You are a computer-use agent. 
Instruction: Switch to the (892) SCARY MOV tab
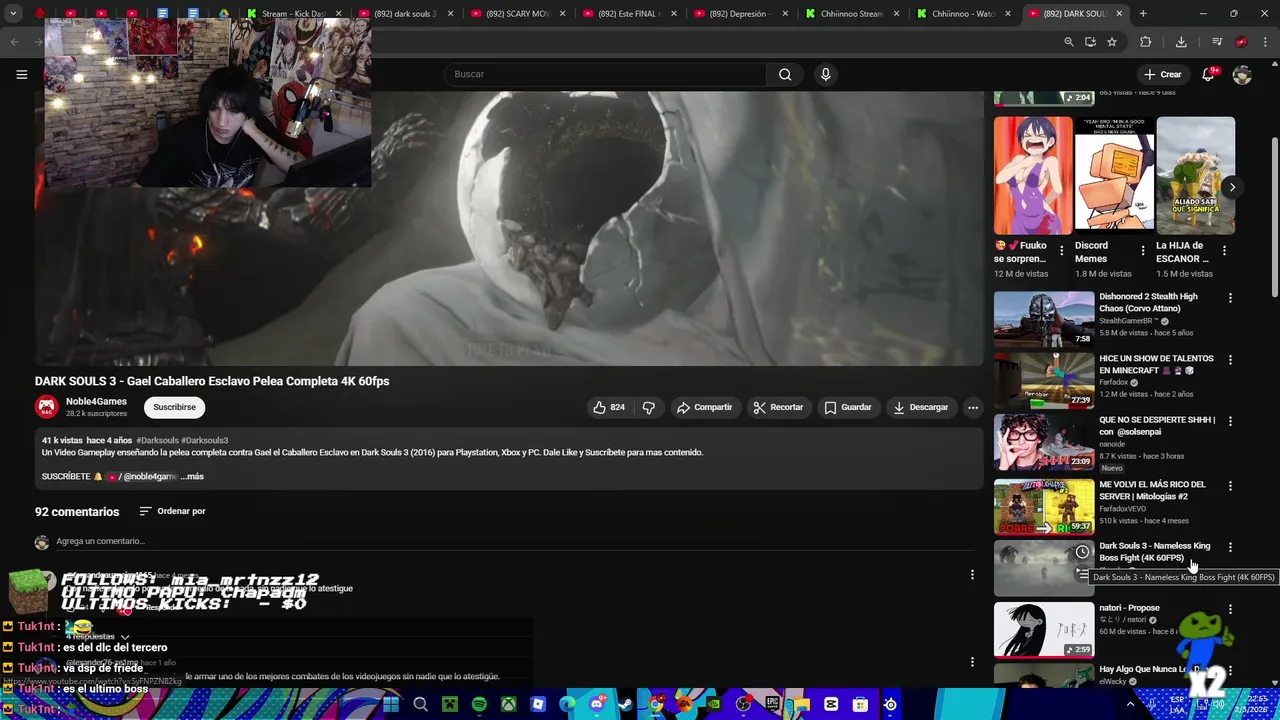point(518,14)
